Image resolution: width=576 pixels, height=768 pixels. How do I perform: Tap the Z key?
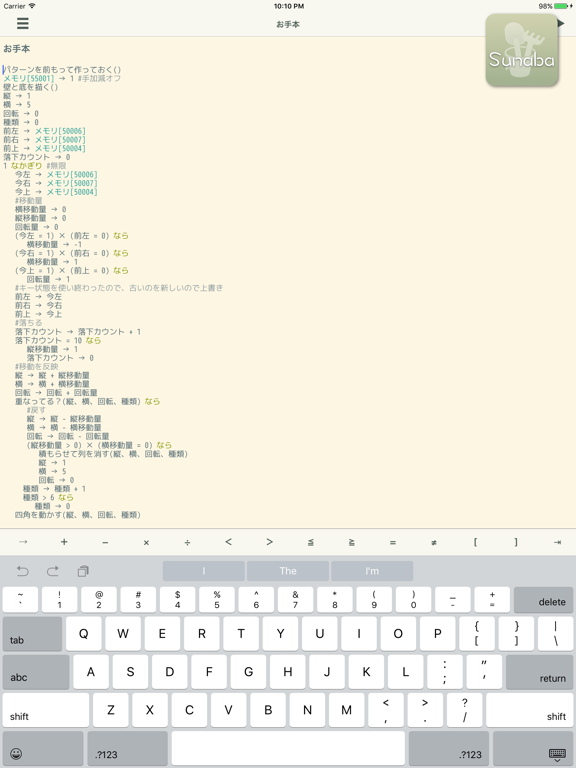point(111,710)
